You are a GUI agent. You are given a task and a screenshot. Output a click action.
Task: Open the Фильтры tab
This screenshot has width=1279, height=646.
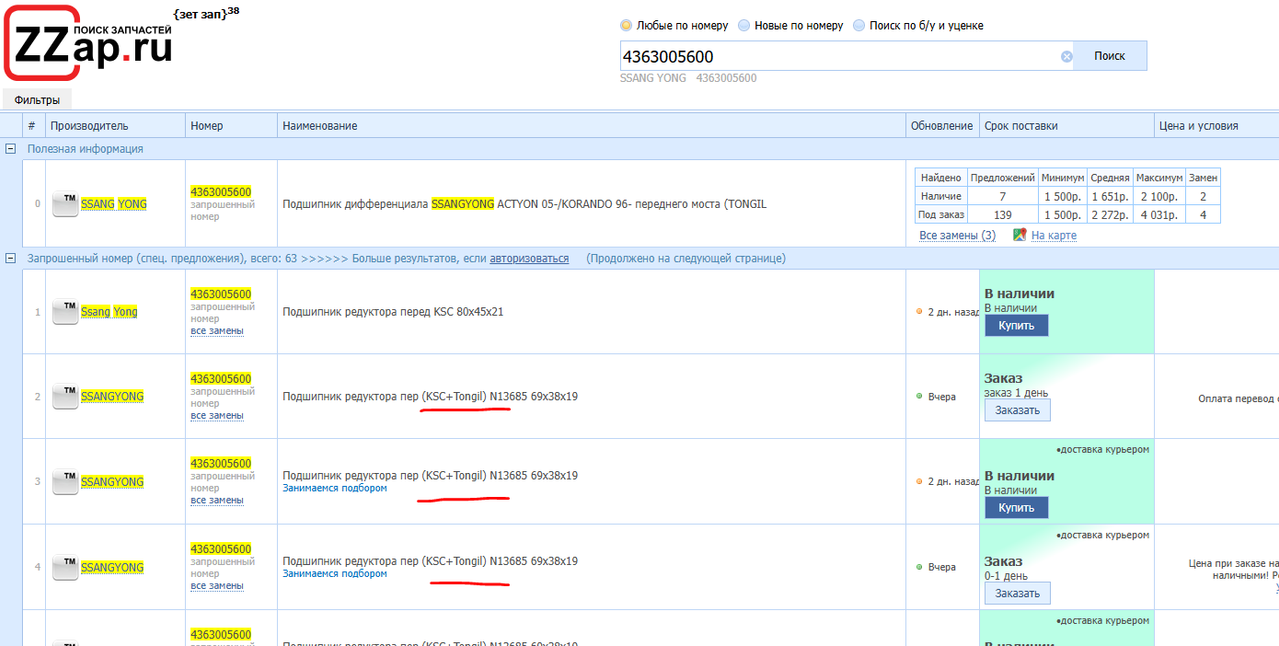[37, 100]
